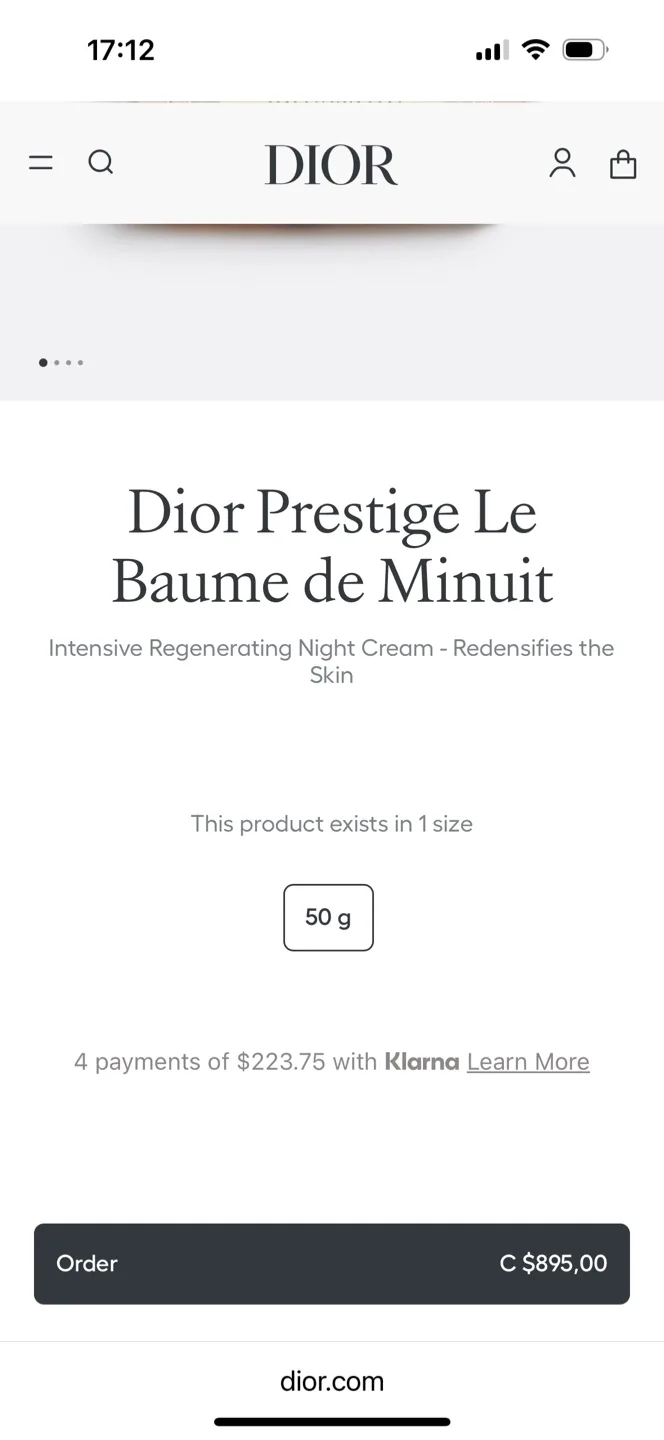Image resolution: width=664 pixels, height=1440 pixels.
Task: Open the shopping bag icon
Action: pyautogui.click(x=622, y=164)
